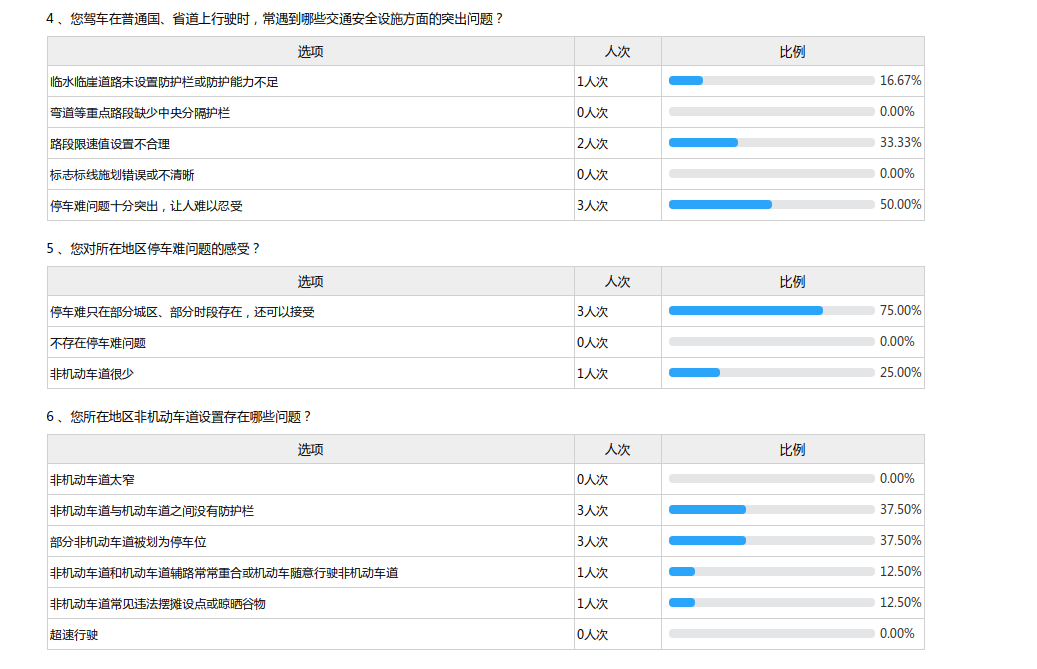Click the 标志标线施划错误或不清晰 option text

pos(122,175)
